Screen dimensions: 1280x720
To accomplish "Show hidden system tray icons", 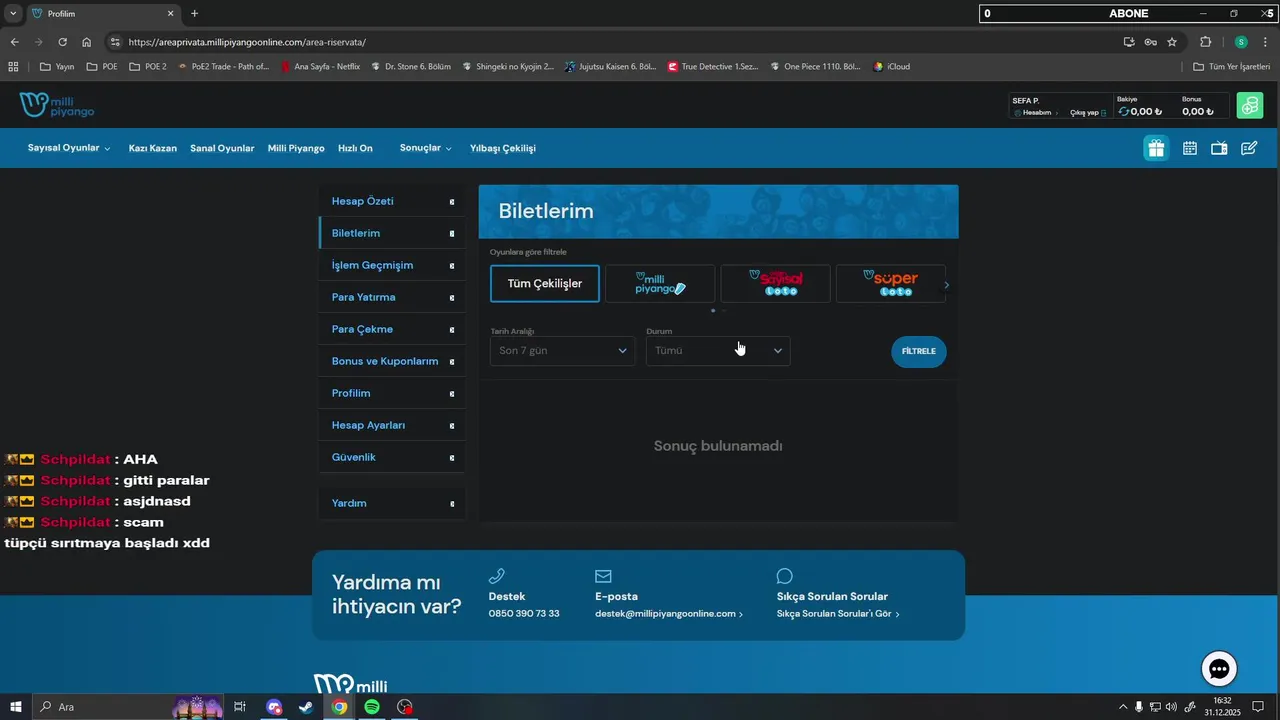I will tap(1122, 707).
